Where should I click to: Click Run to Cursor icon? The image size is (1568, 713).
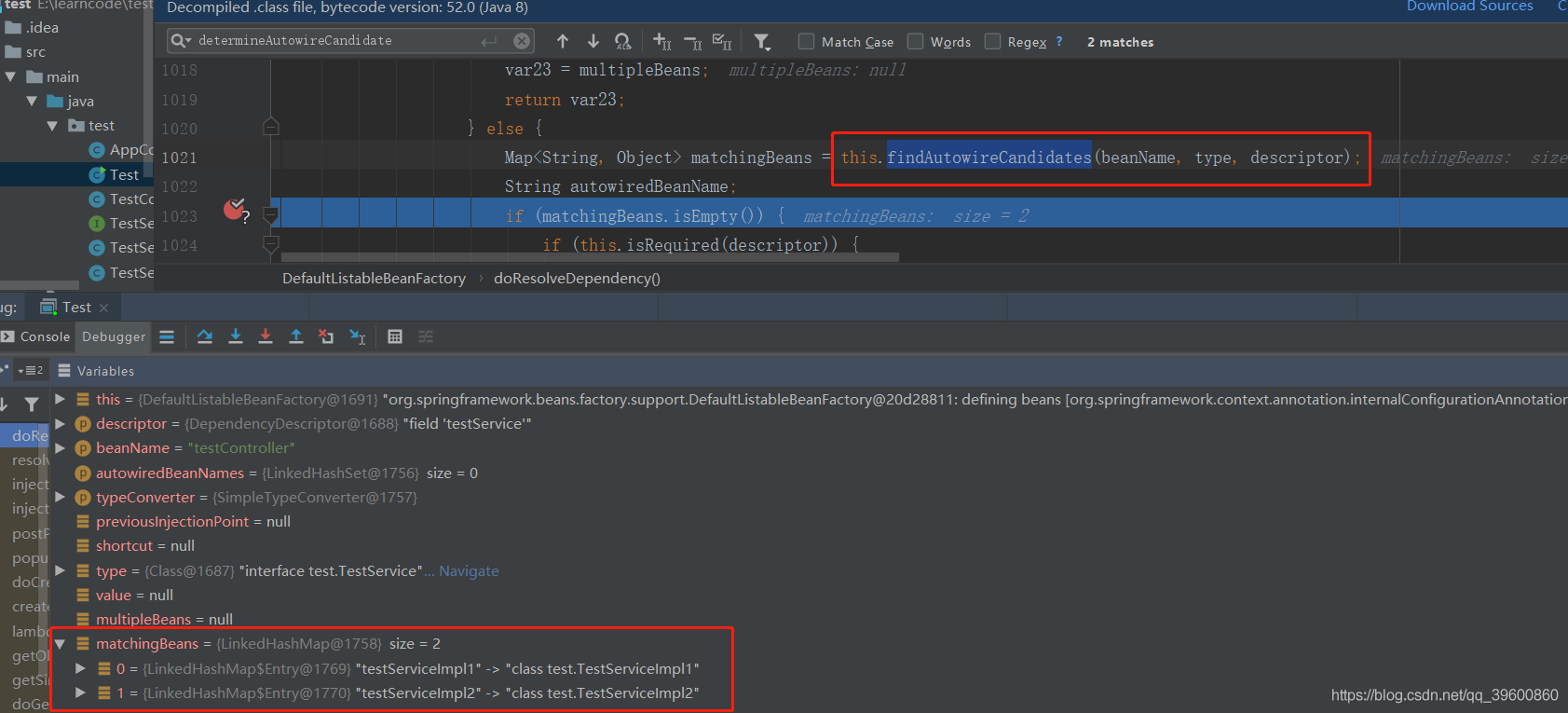click(x=358, y=336)
